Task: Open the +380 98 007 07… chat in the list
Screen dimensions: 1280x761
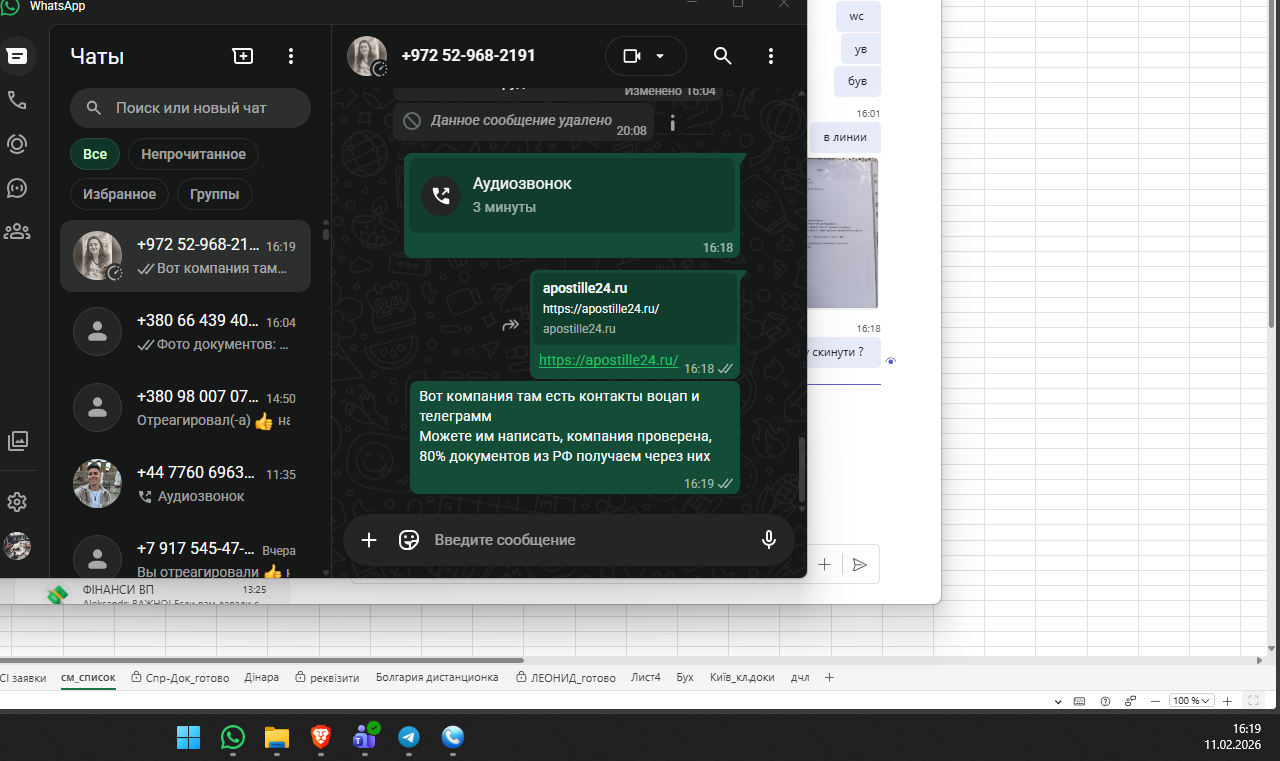Action: click(185, 408)
